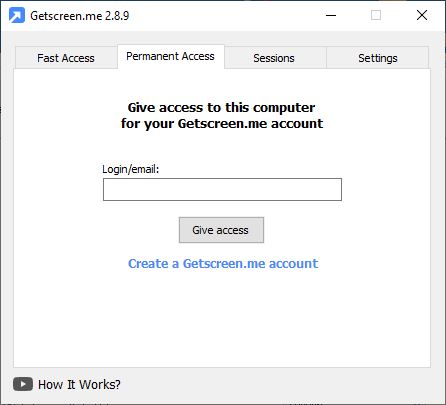Image resolution: width=446 pixels, height=405 pixels.
Task: Click the Getscreen.me arrow logo in title bar
Action: [x=17, y=15]
